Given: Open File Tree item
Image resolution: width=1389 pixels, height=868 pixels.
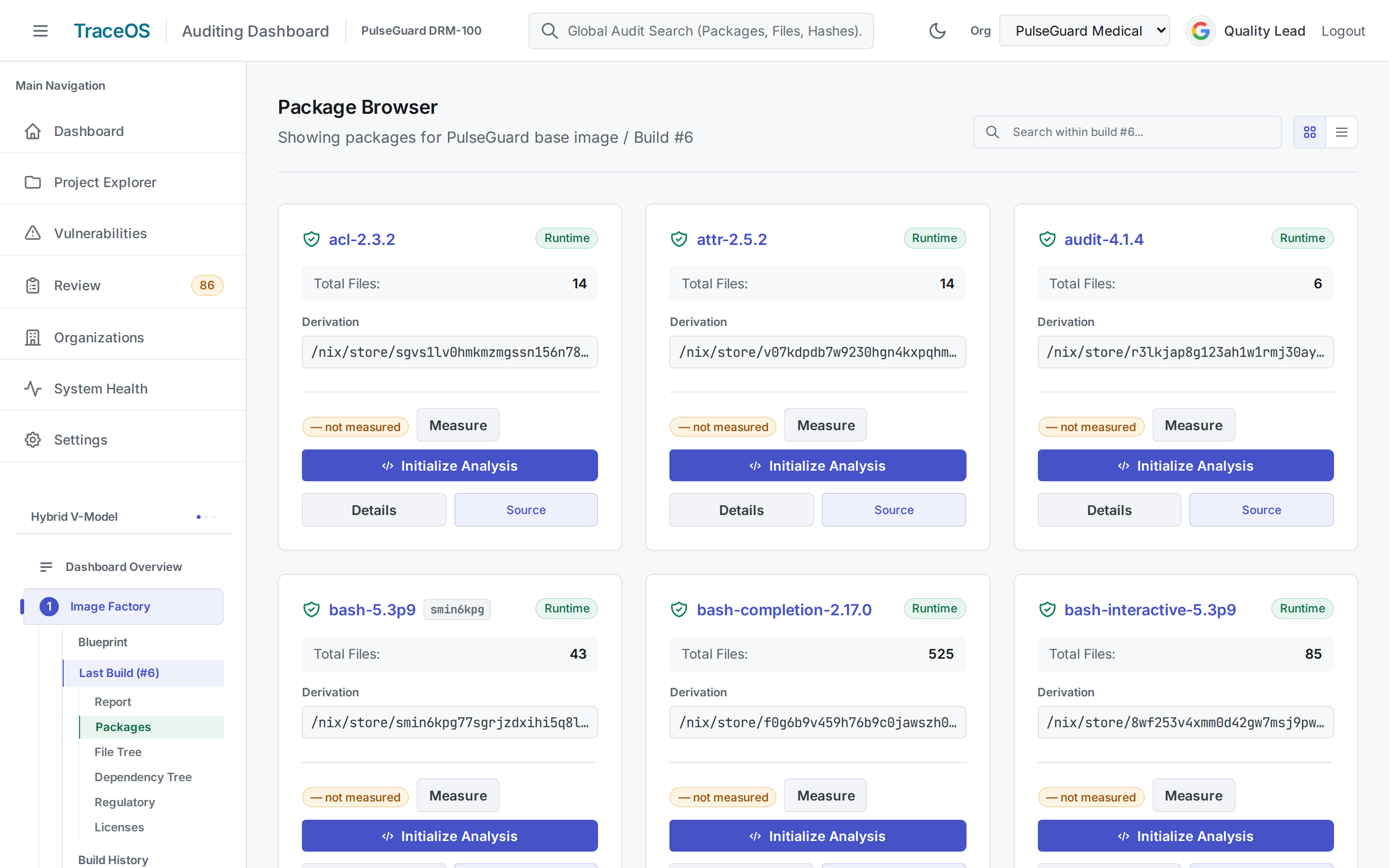Looking at the screenshot, I should 118,751.
